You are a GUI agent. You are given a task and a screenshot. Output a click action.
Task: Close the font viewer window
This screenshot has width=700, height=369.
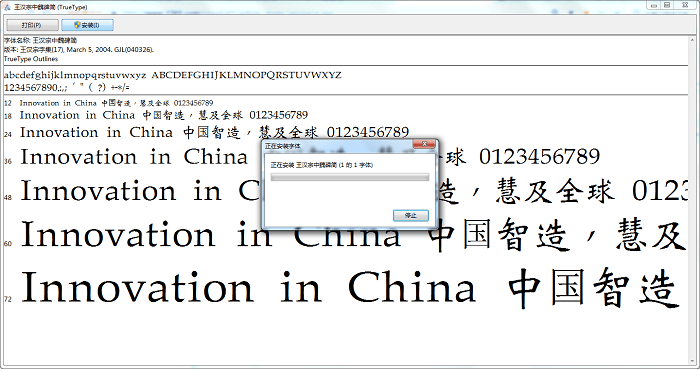(x=684, y=5)
